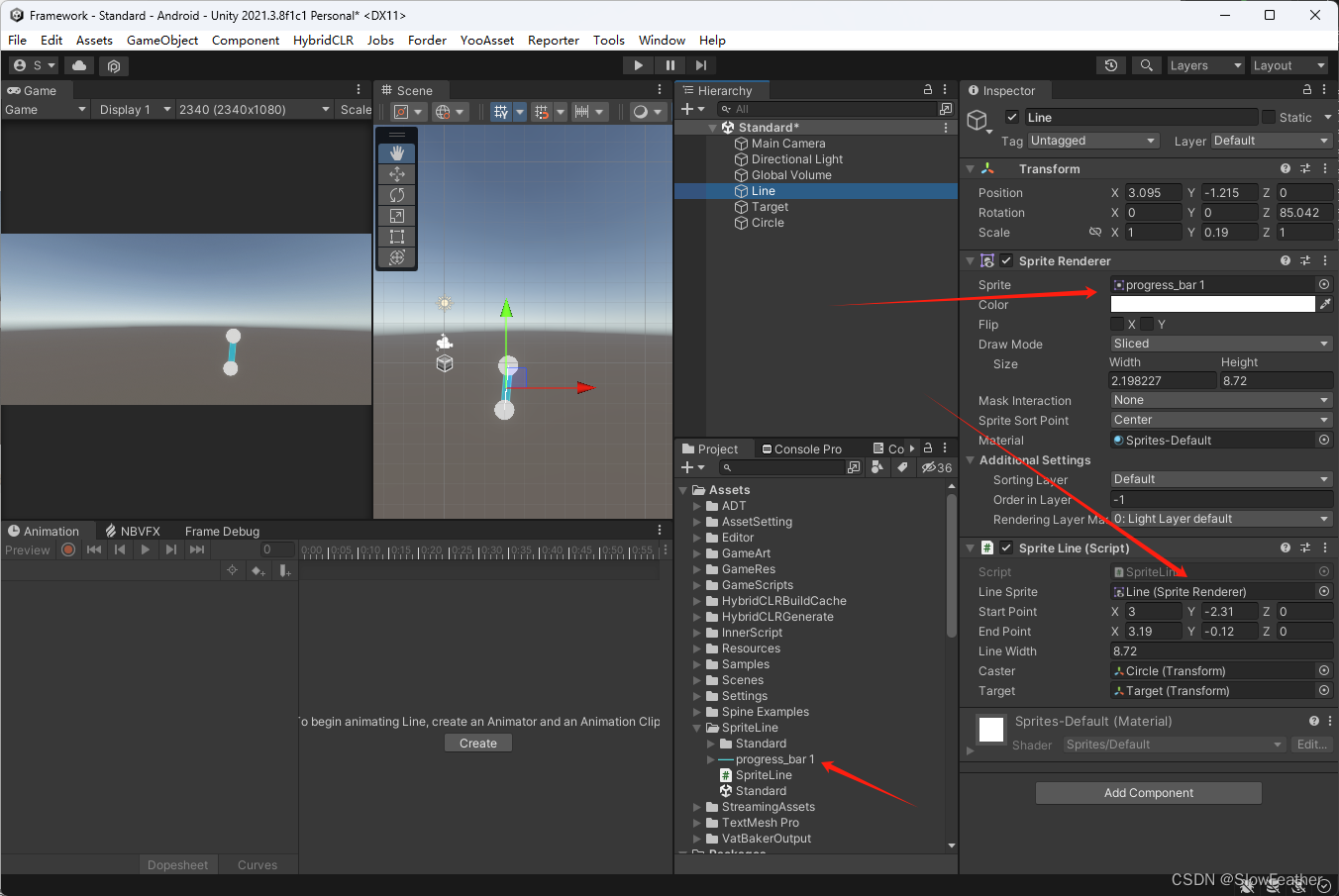Open the Caster object picker
1339x896 pixels.
point(1324,670)
